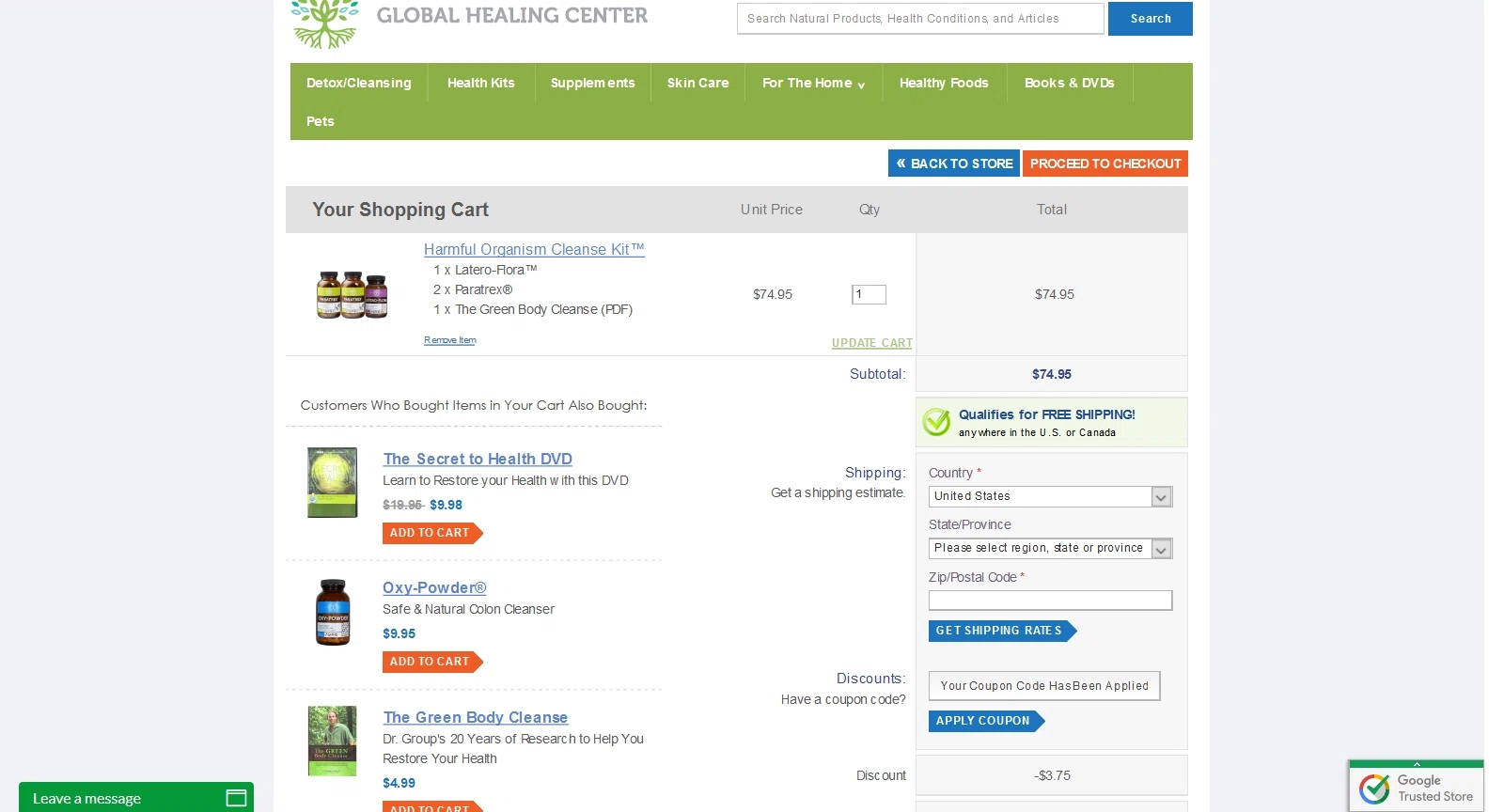Click the '1 x Latero-Flora™' line

pos(485,270)
